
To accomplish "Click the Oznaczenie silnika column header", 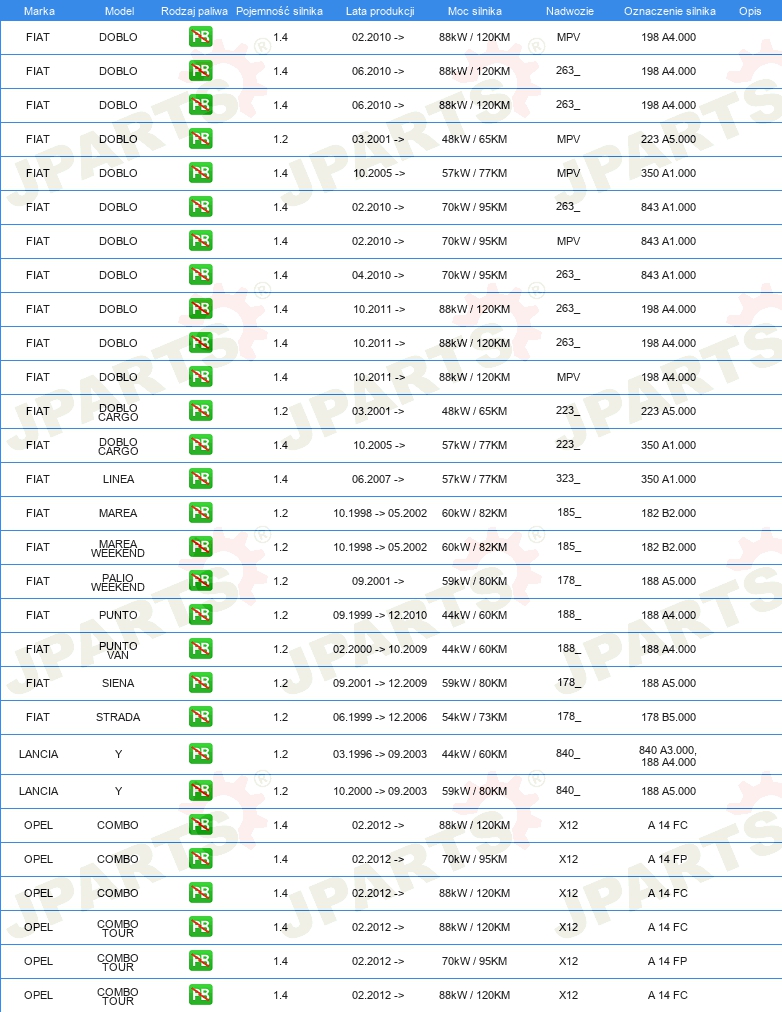I will (x=670, y=11).
